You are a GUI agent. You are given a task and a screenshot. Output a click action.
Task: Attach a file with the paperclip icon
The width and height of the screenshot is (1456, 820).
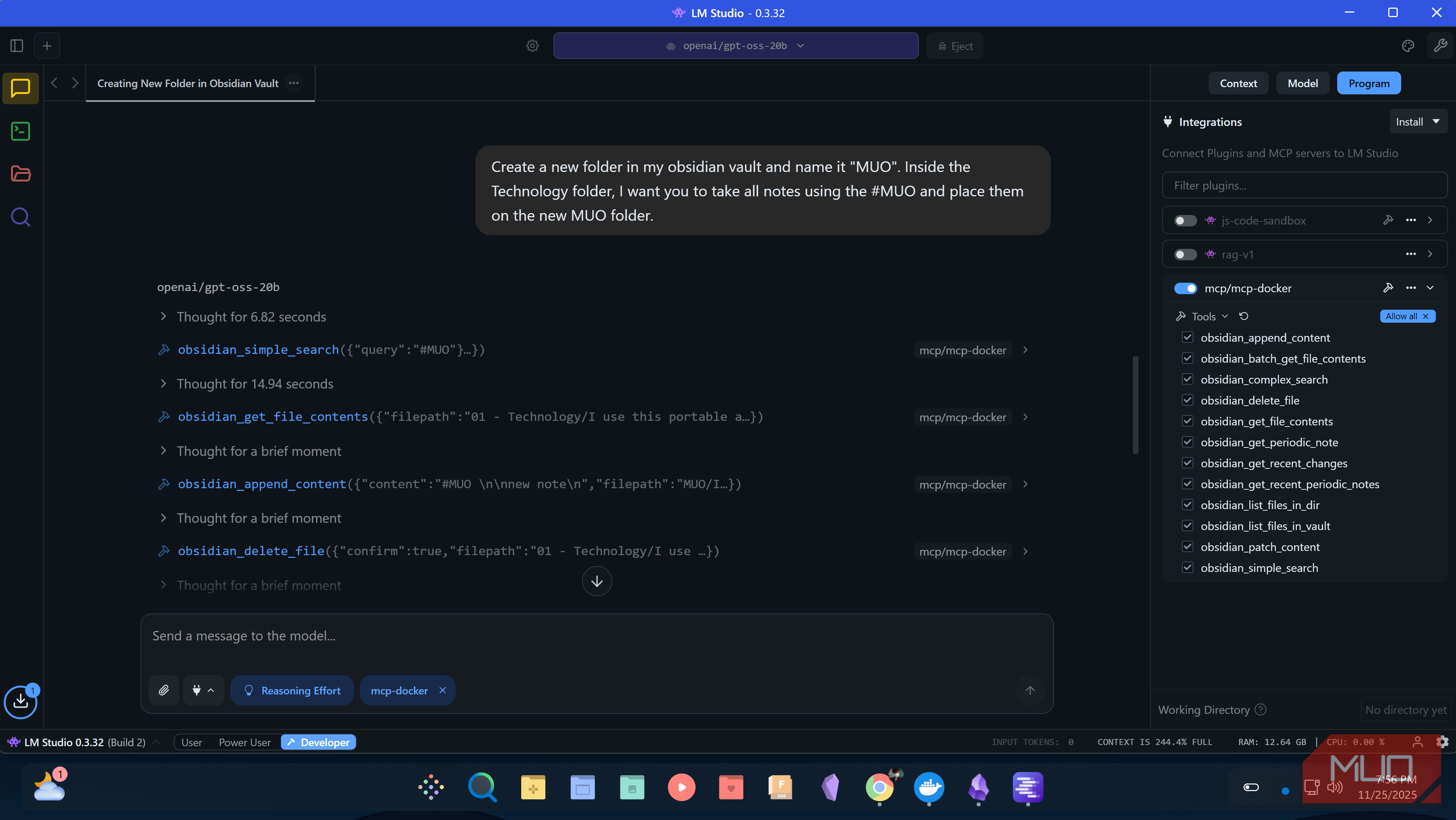click(x=164, y=690)
